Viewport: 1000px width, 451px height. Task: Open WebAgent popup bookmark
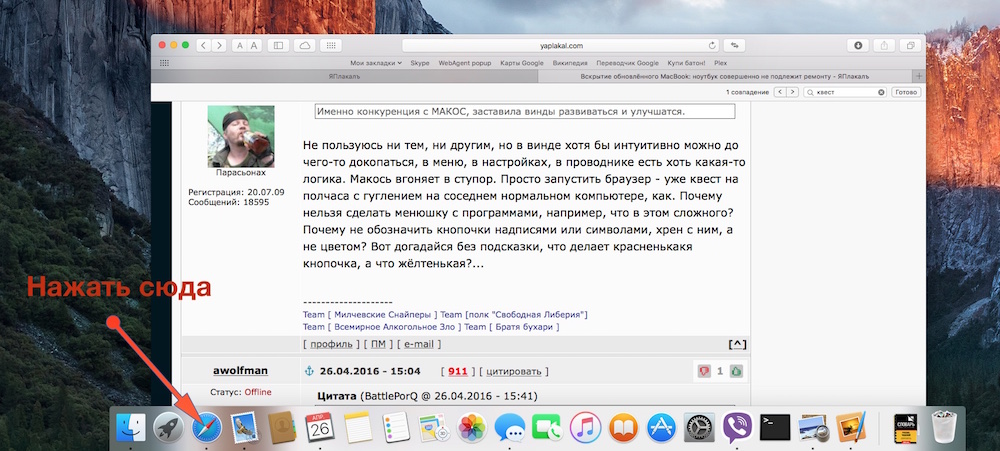point(464,63)
